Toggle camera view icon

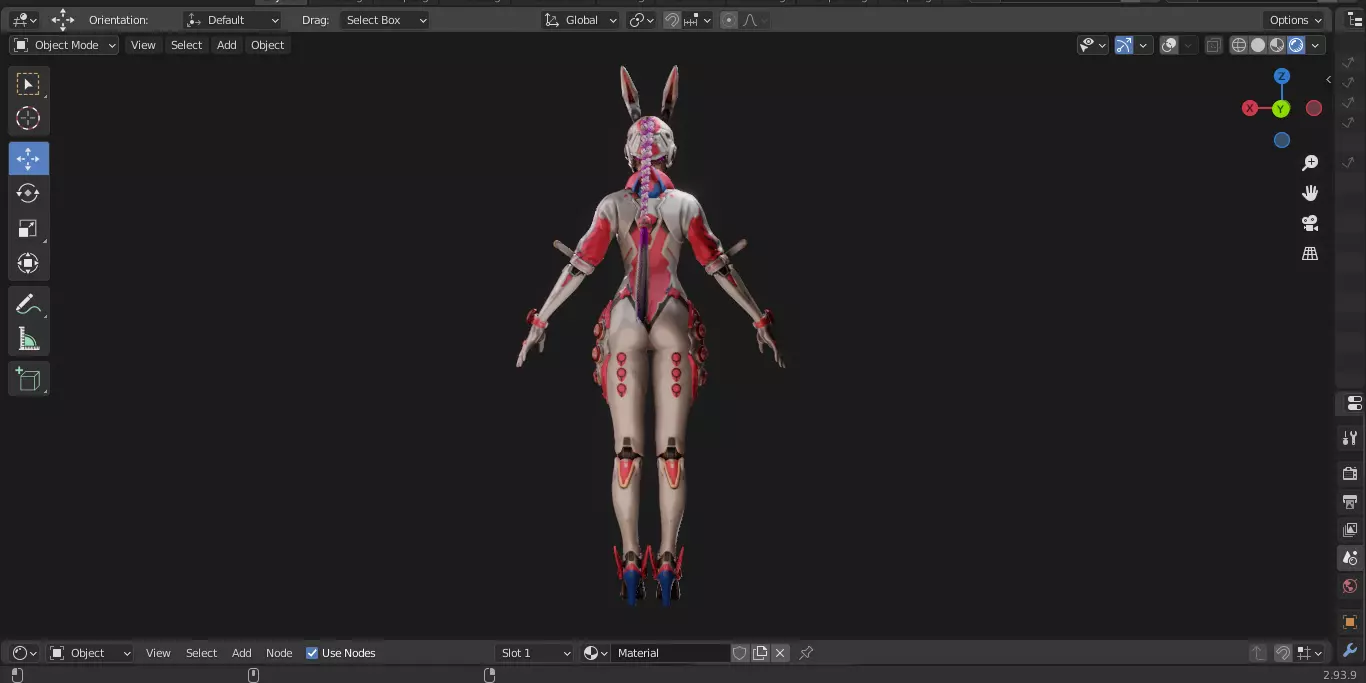[x=1310, y=223]
